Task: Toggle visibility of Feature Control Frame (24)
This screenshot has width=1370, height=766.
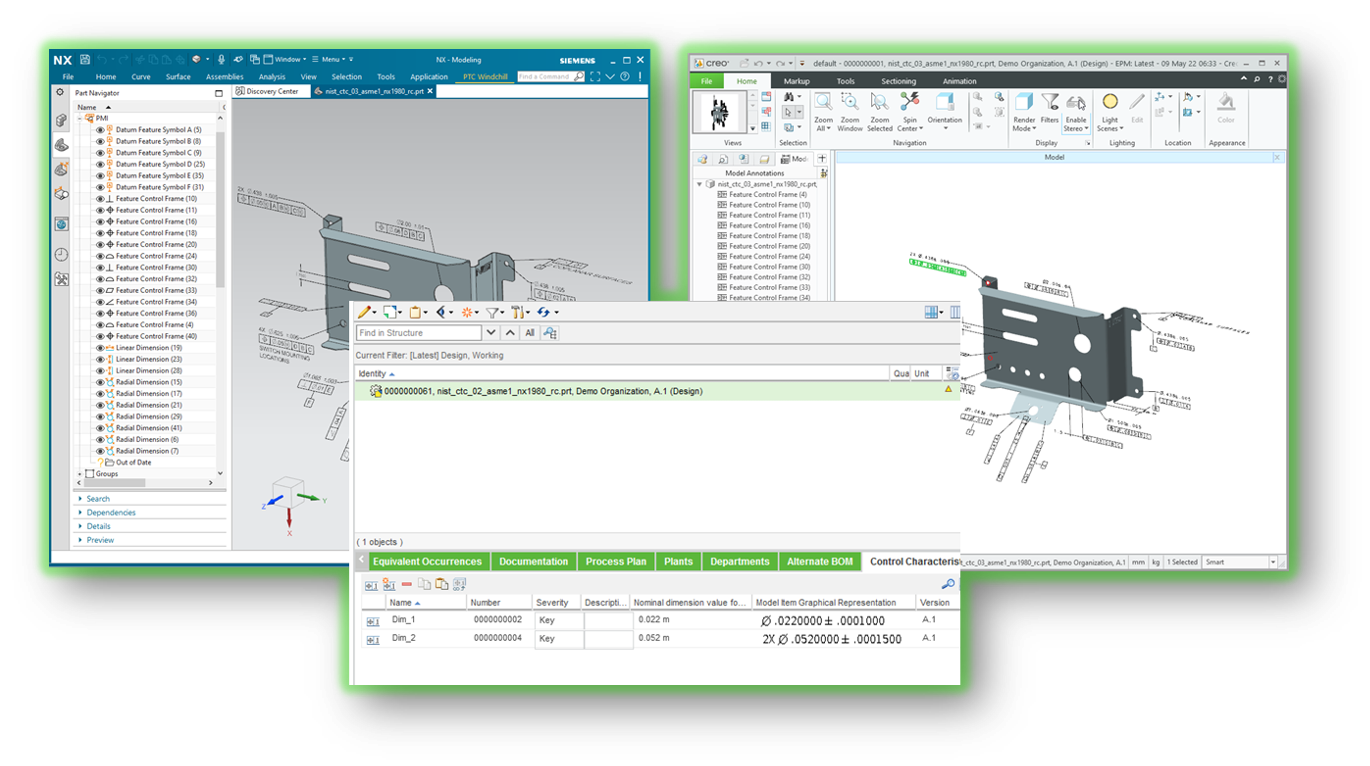Action: click(x=100, y=256)
